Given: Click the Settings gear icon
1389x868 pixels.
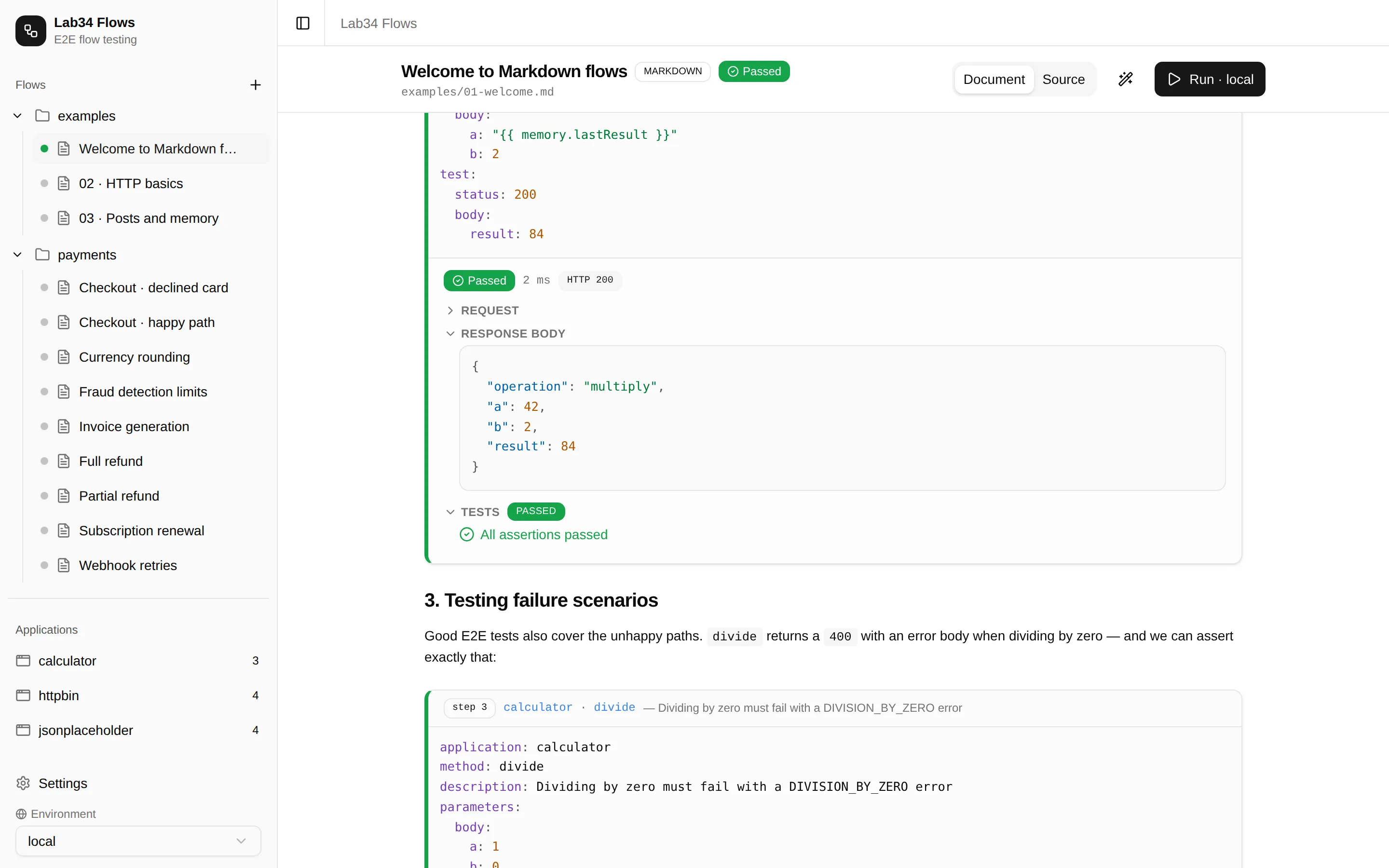Looking at the screenshot, I should click(x=23, y=784).
